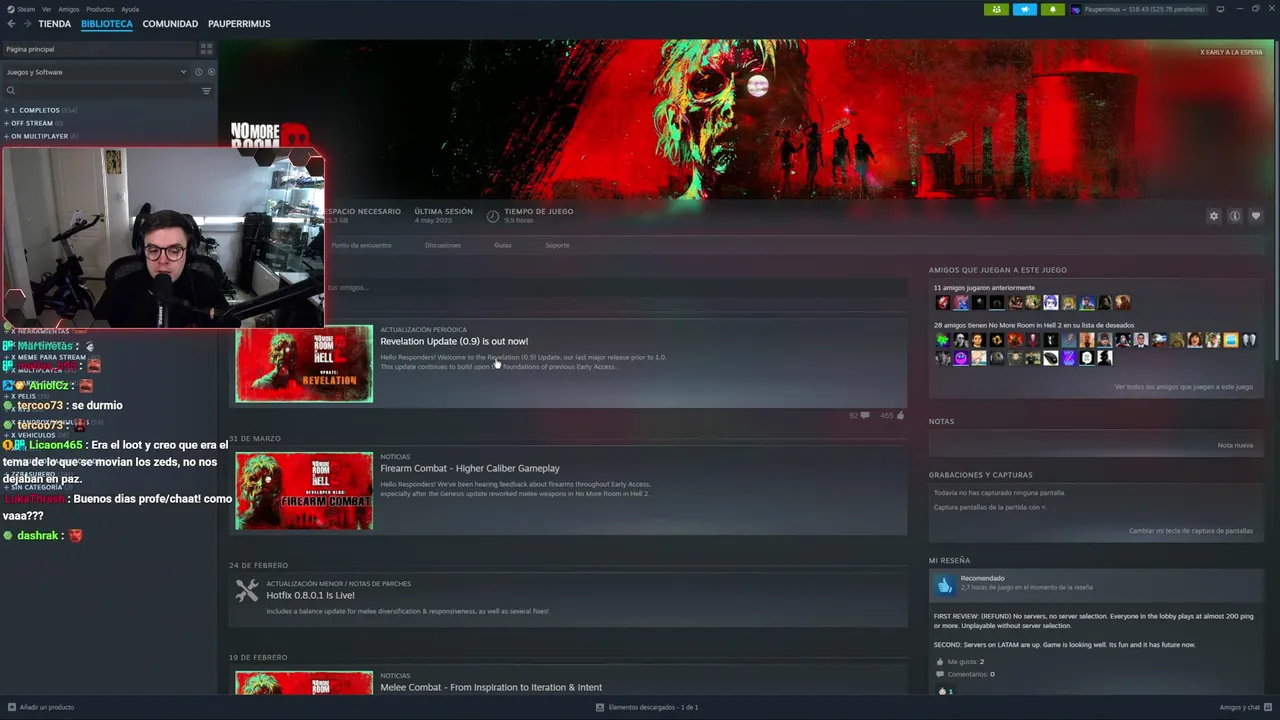Sort library by recent activity clock icon
1280x720 pixels.
point(198,72)
